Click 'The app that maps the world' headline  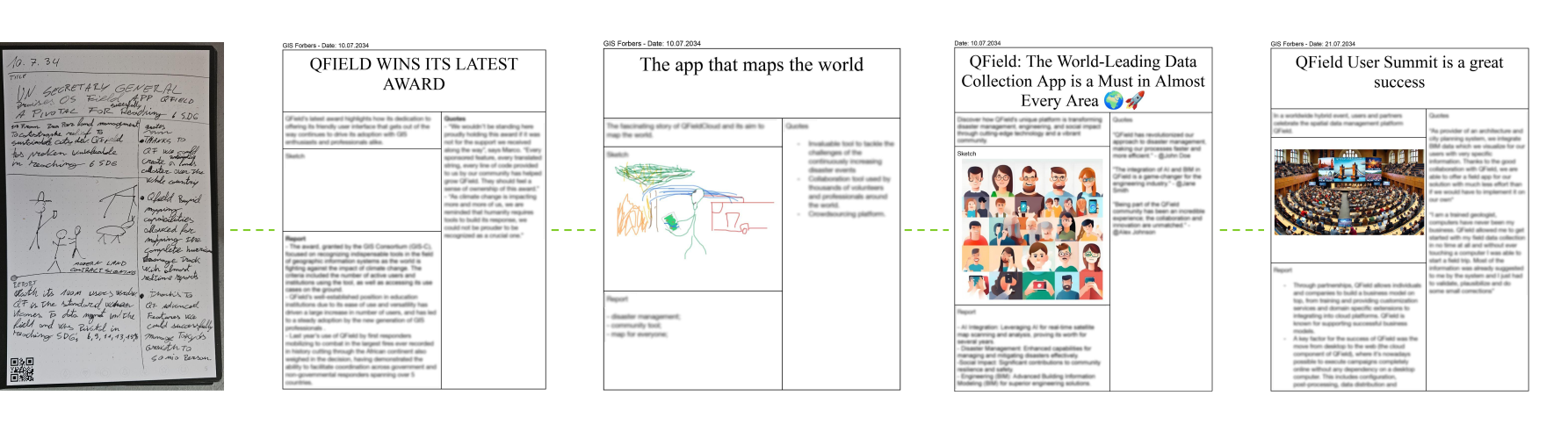point(751,65)
